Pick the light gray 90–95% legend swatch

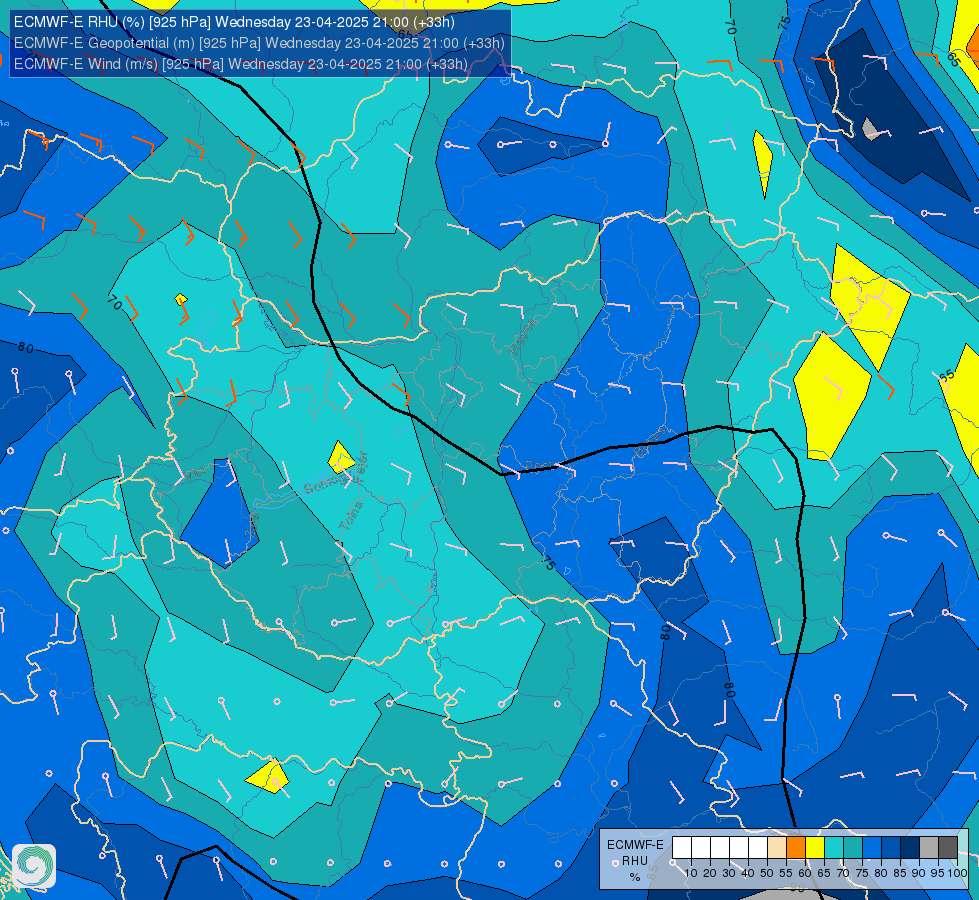[x=929, y=847]
